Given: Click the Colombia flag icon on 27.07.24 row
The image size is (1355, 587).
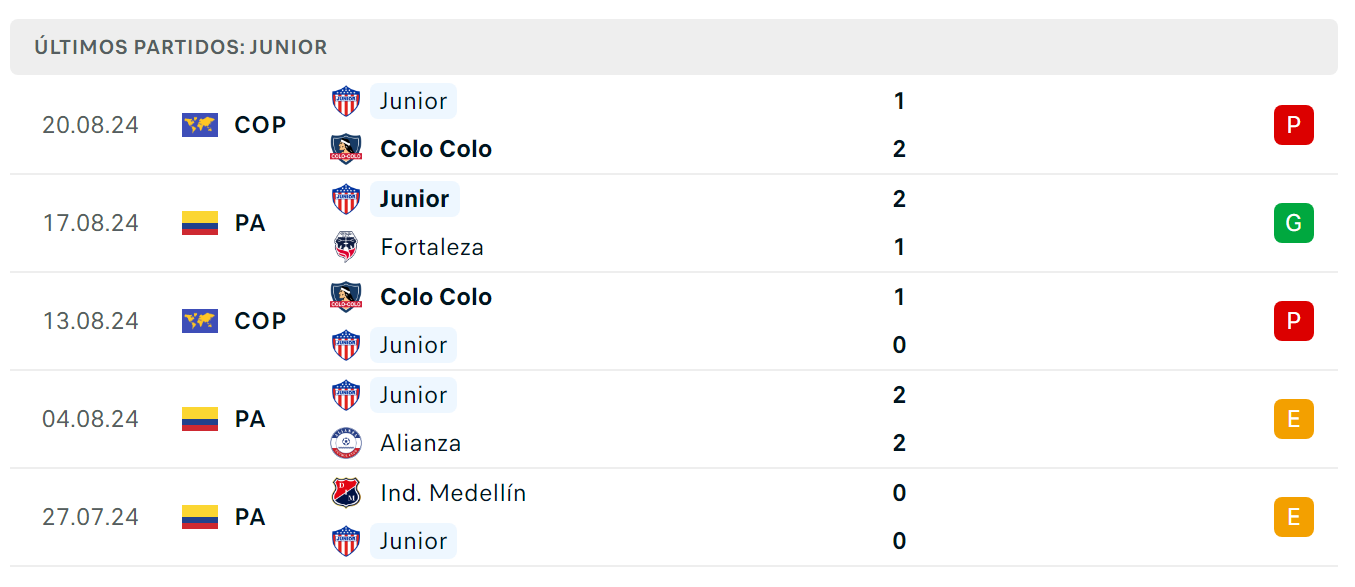Looking at the screenshot, I should 200,517.
